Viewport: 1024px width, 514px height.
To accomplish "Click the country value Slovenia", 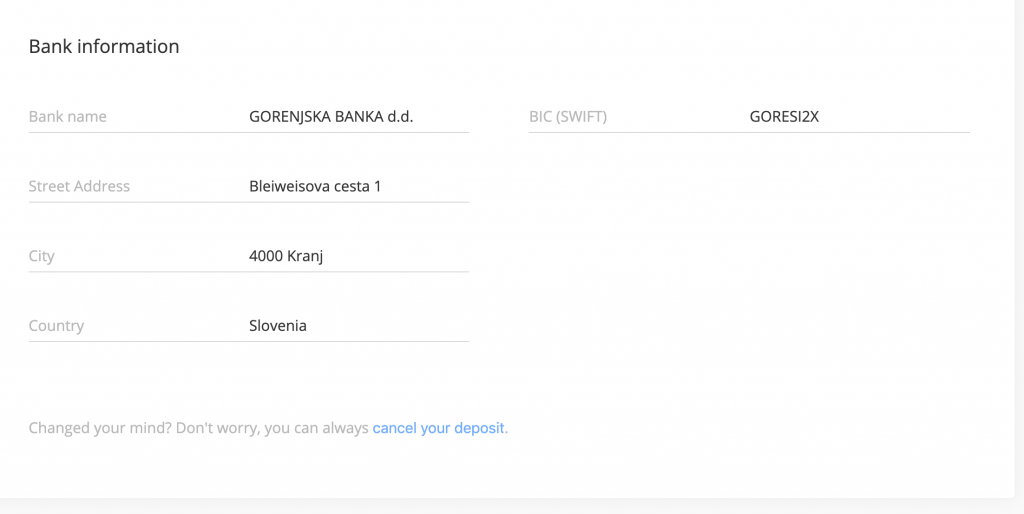I will pos(278,325).
